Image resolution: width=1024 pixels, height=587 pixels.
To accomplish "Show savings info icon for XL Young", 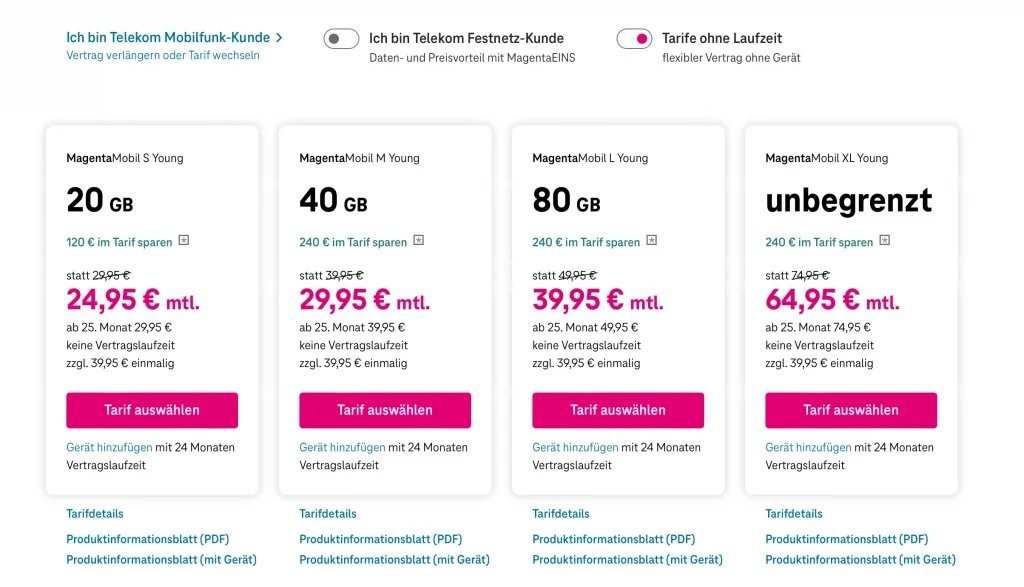I will click(x=885, y=241).
